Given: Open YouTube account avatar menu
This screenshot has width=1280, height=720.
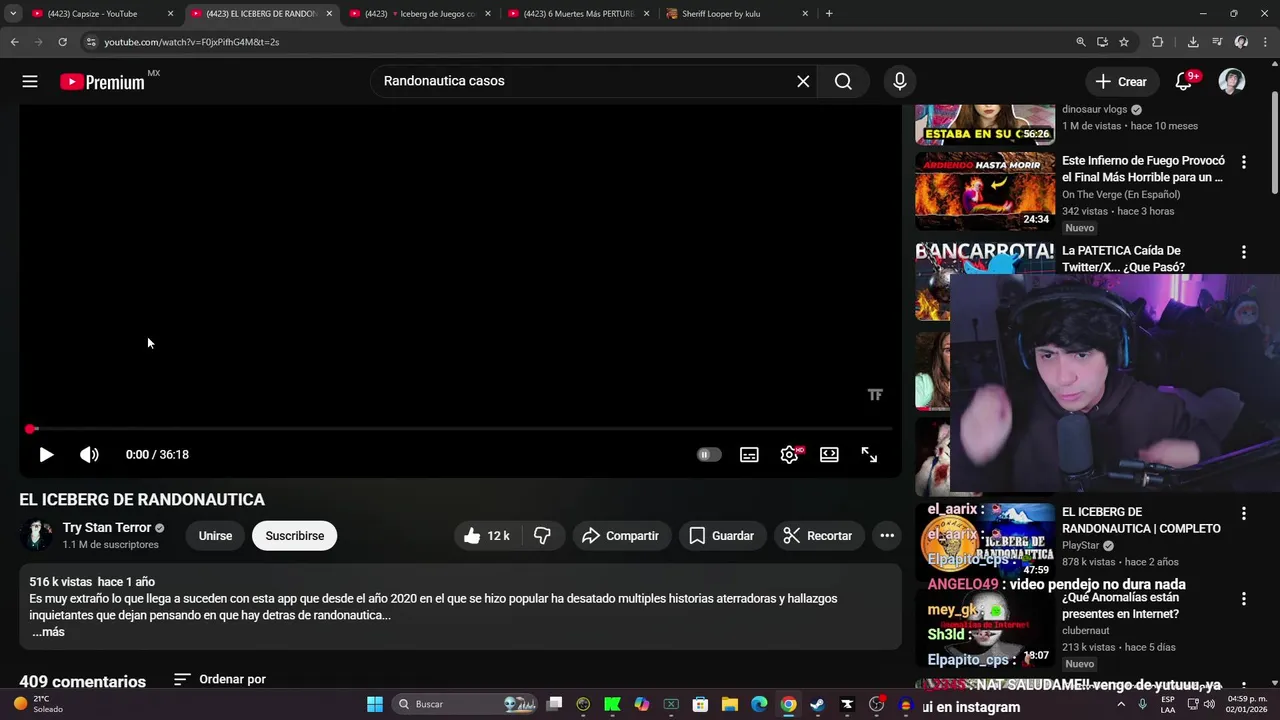Looking at the screenshot, I should [x=1232, y=82].
